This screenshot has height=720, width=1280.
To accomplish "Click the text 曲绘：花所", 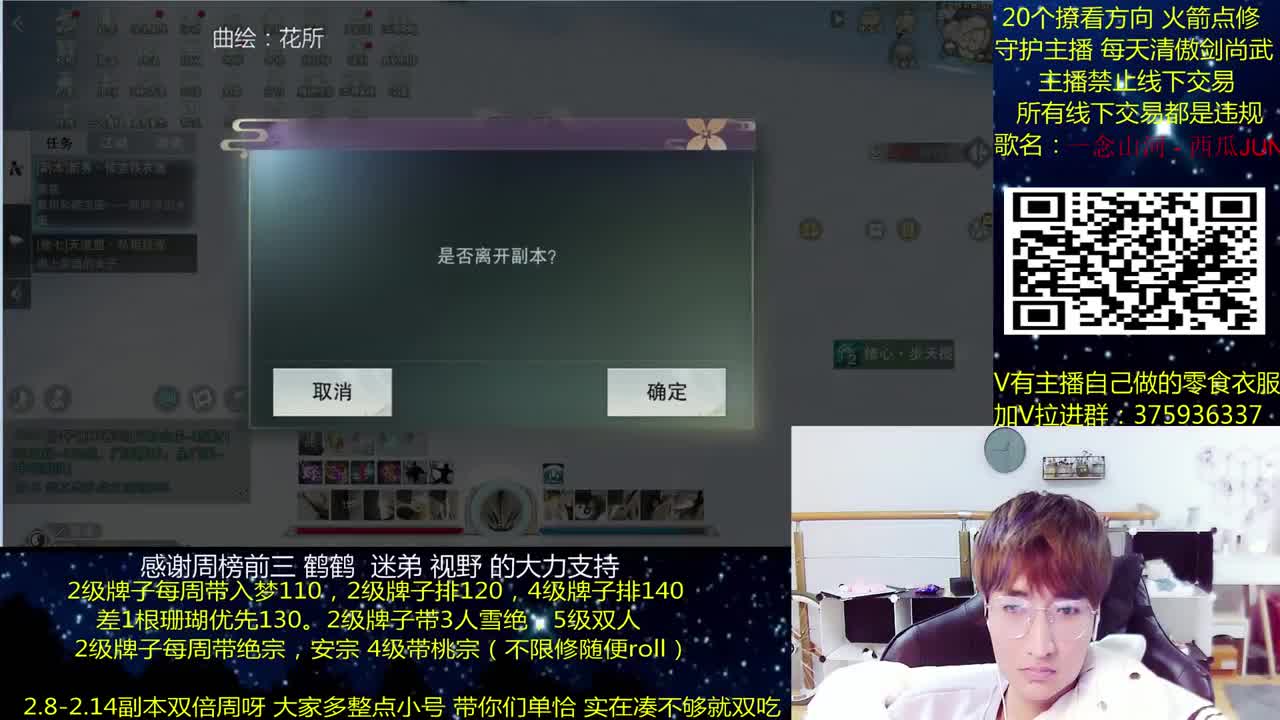I will click(268, 39).
